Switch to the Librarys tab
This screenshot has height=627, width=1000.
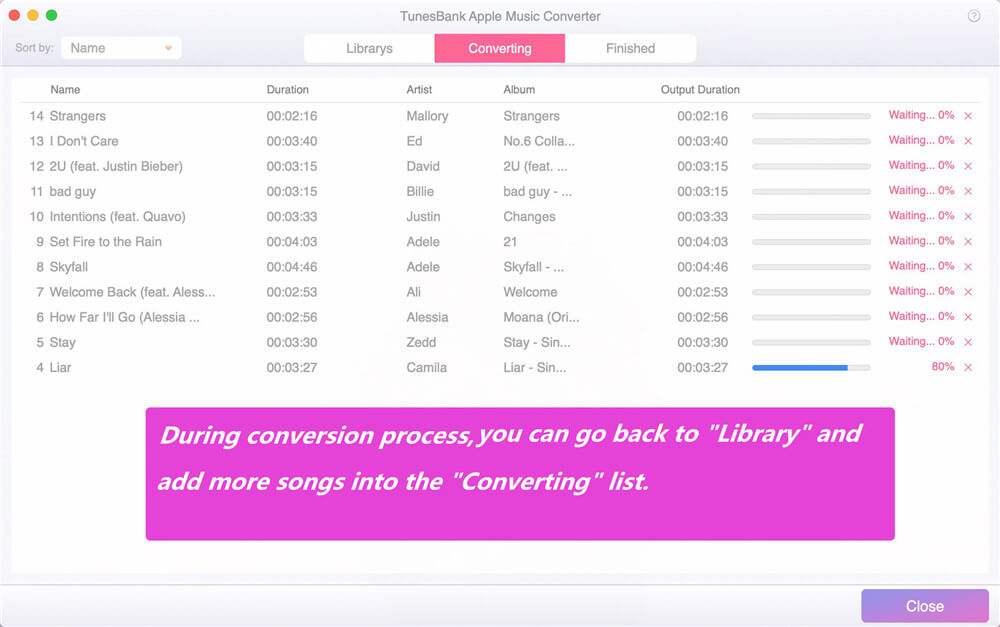(x=369, y=48)
